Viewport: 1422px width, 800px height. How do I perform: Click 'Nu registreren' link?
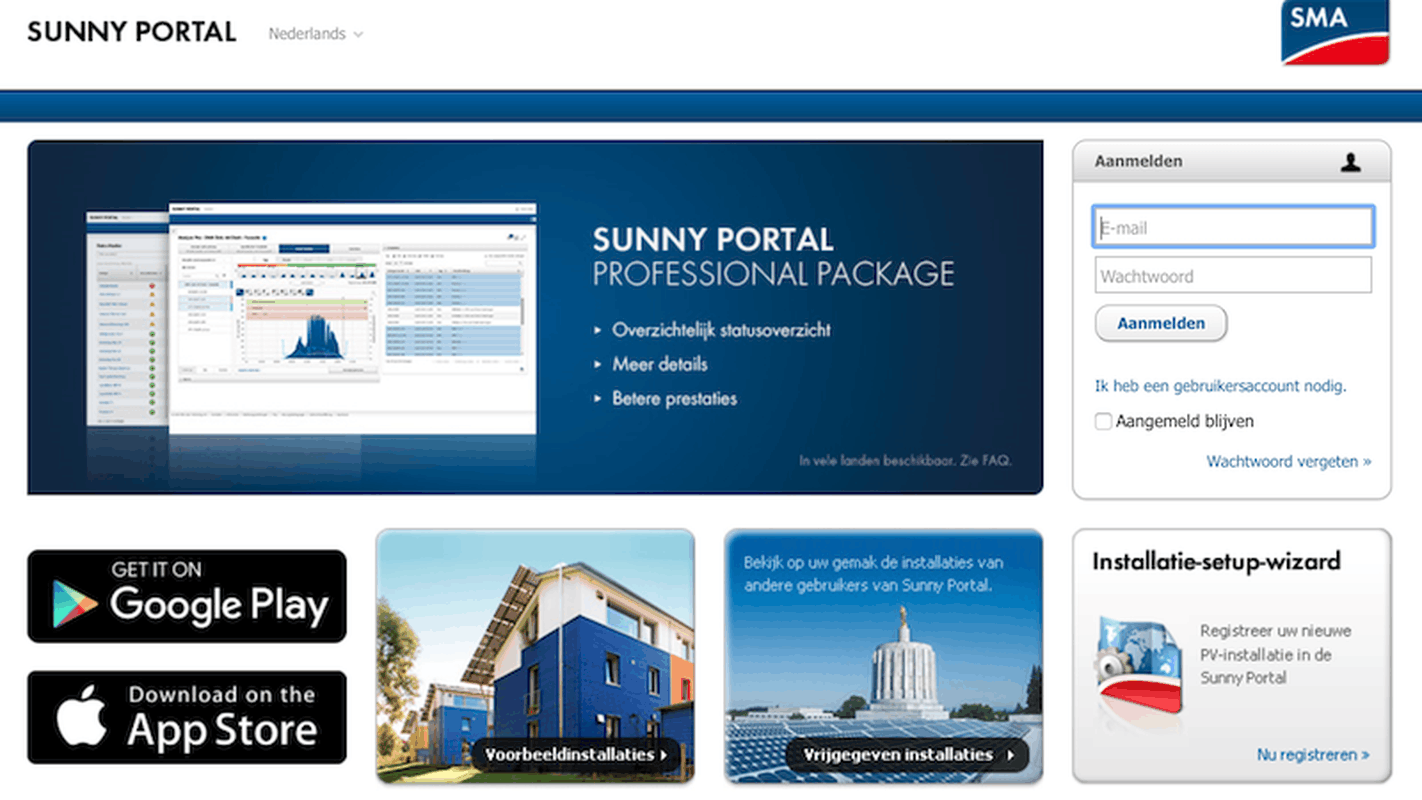pyautogui.click(x=1313, y=755)
